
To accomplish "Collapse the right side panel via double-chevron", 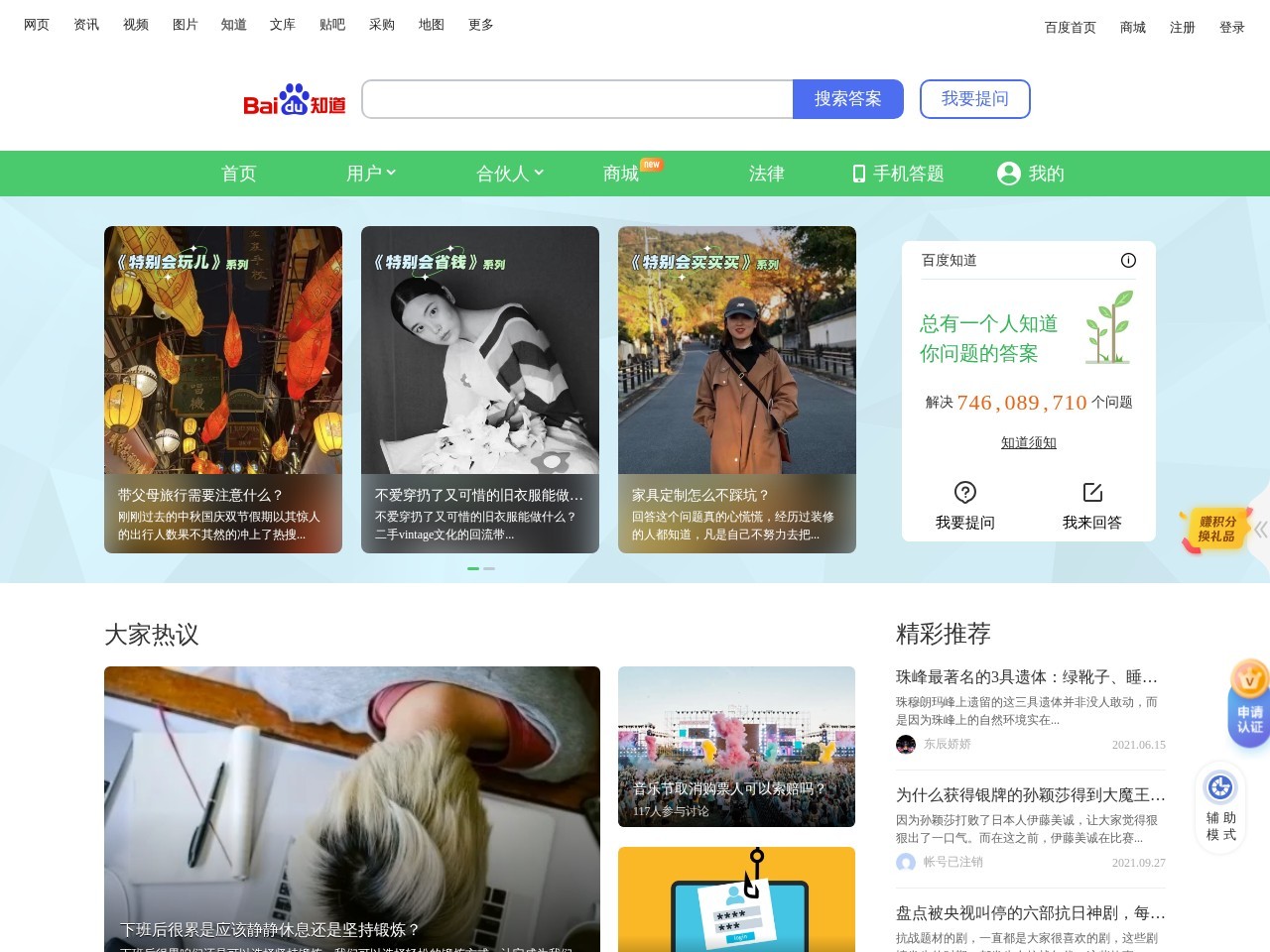I will 1261,529.
